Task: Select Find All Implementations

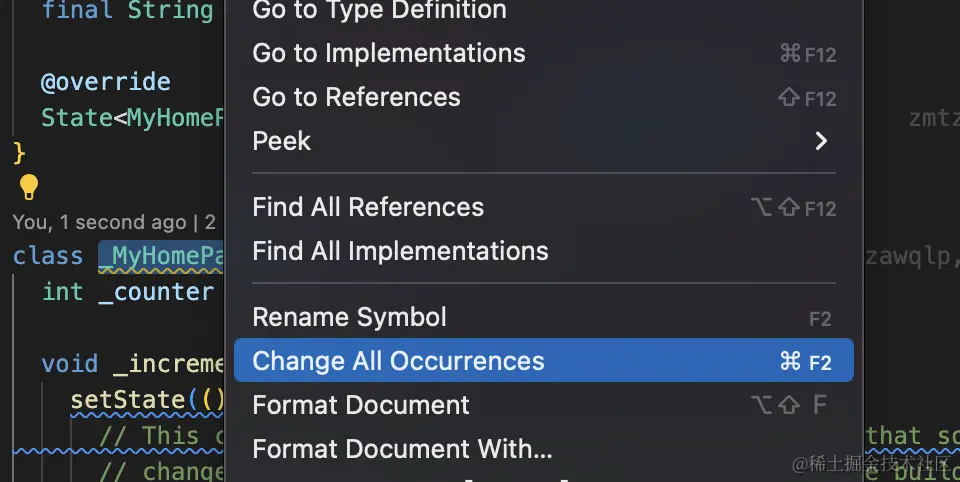Action: [x=400, y=251]
